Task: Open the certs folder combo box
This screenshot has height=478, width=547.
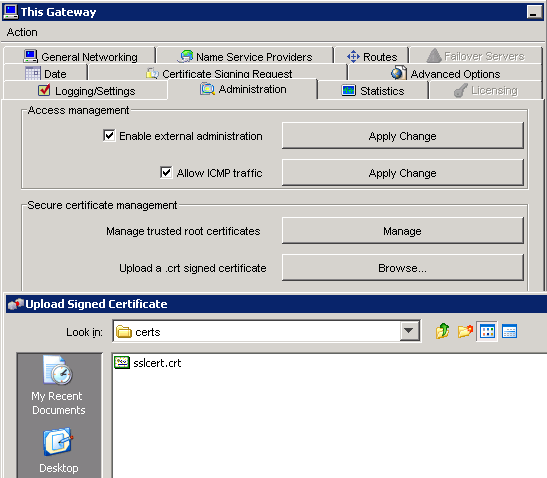Action: [267, 331]
